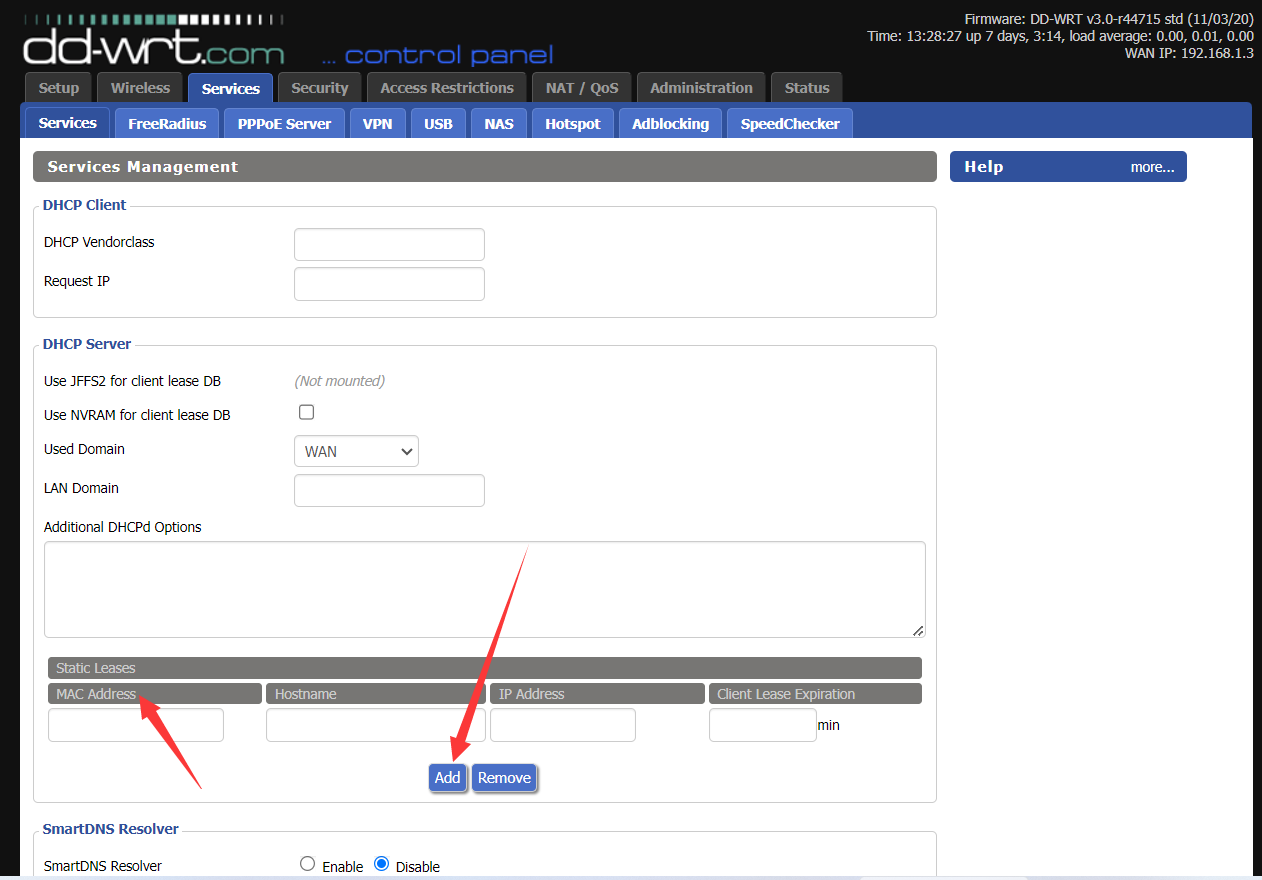Screen dimensions: 1262x880
Task: Click the Client Lease Expiration minutes field
Action: (762, 725)
